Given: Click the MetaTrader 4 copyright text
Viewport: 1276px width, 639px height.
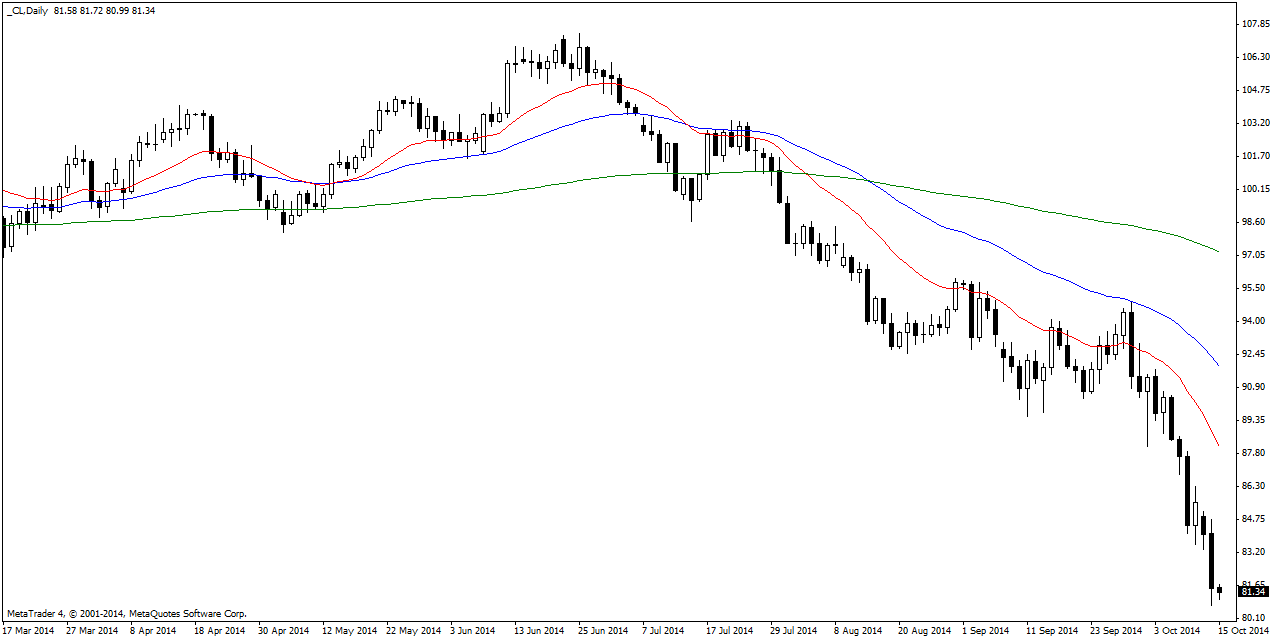Looking at the screenshot, I should [x=126, y=614].
